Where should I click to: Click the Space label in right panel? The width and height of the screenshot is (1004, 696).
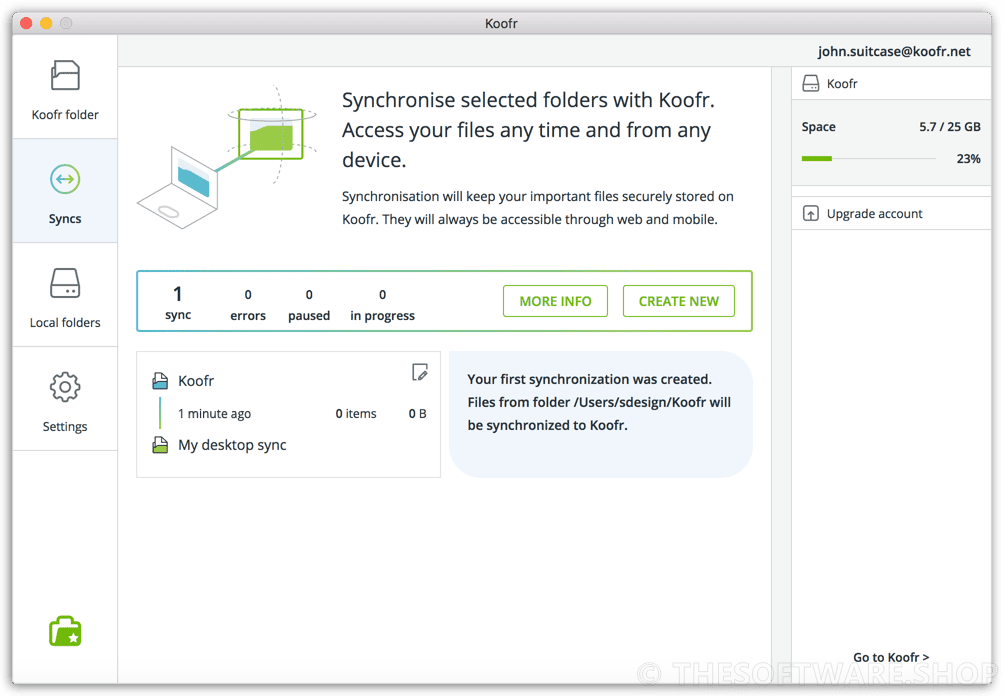818,127
